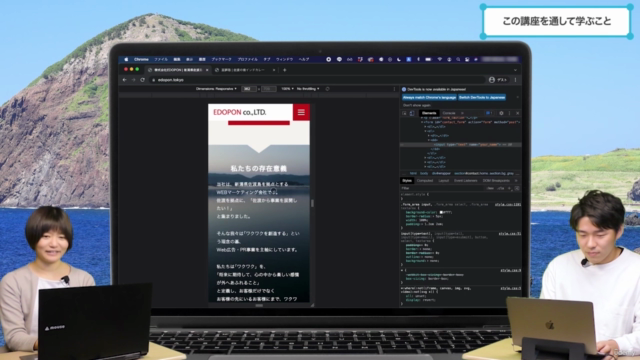
Task: Add a new style rule
Action: click(509, 188)
